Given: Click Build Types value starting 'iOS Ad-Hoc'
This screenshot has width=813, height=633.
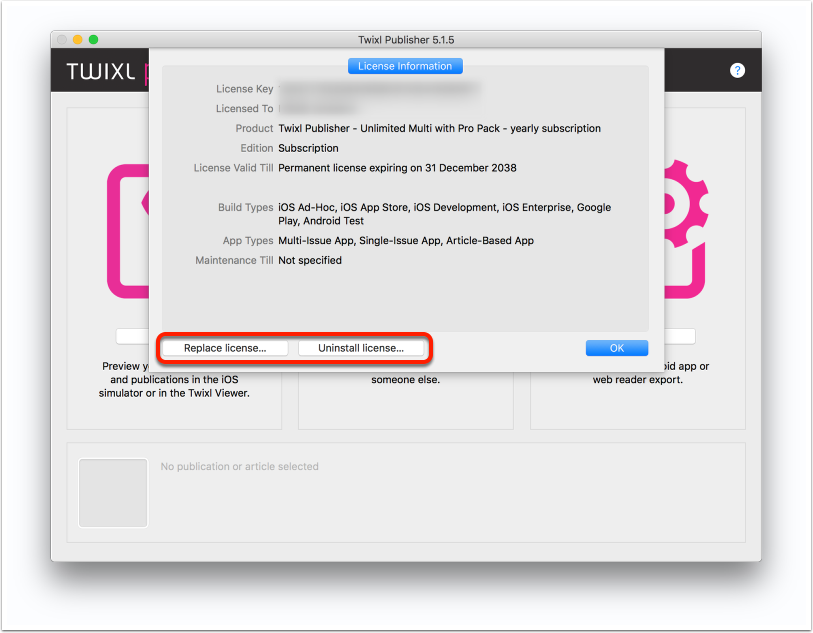Looking at the screenshot, I should click(444, 214).
